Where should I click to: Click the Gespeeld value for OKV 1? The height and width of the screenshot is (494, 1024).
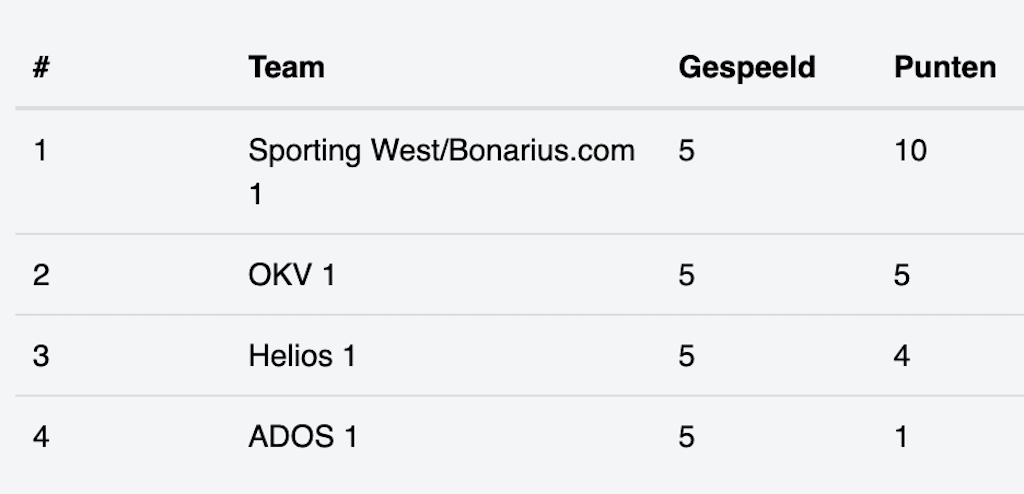click(686, 275)
